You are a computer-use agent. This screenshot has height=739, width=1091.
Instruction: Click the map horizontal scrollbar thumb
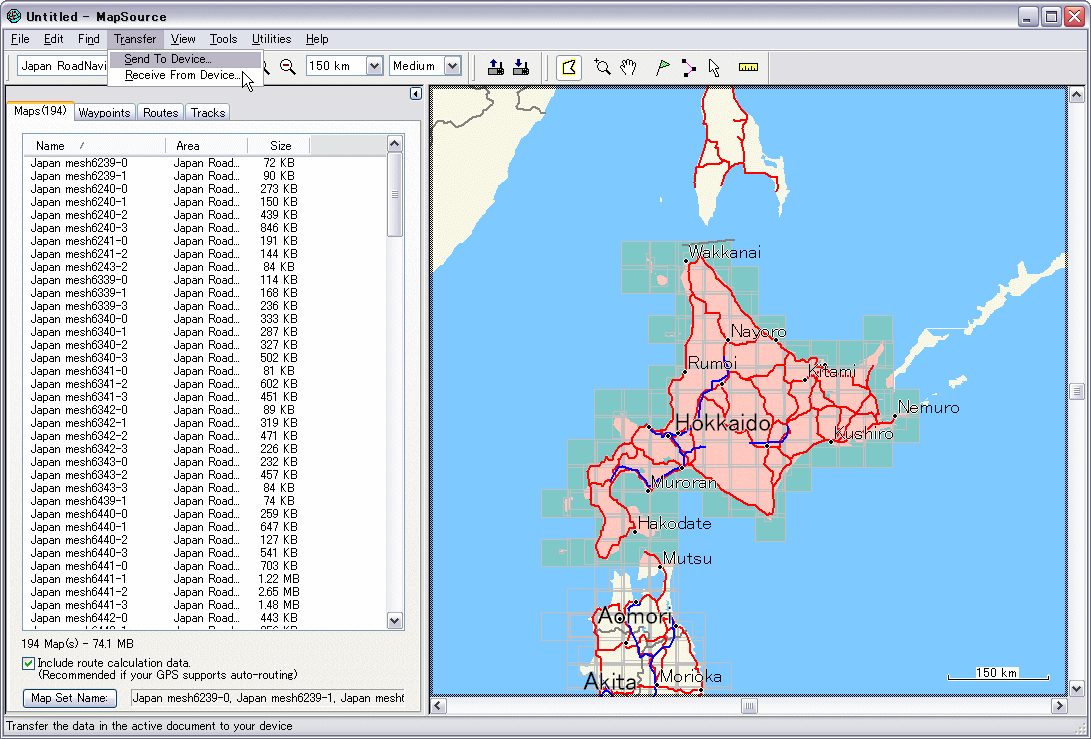[749, 706]
